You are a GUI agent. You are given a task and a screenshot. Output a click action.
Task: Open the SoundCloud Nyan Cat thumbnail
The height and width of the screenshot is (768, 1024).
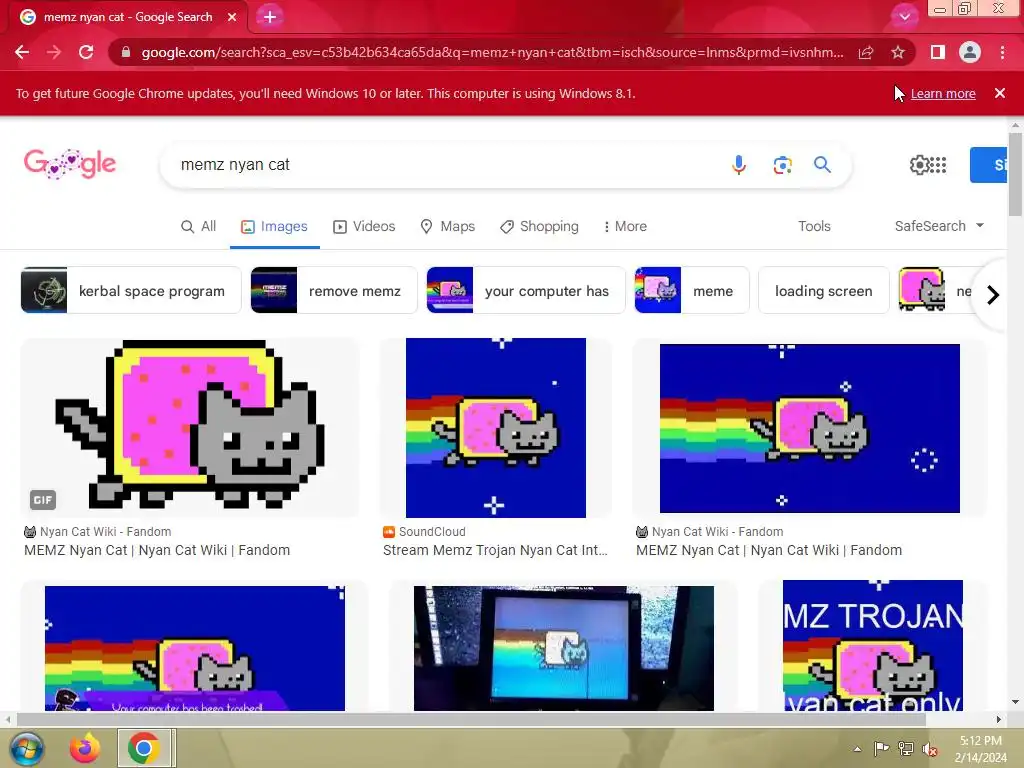click(496, 428)
